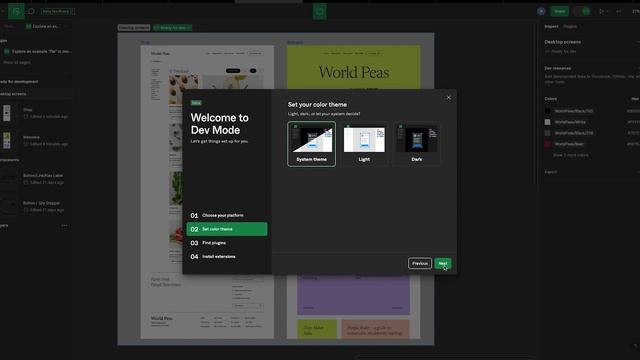This screenshot has height=360, width=640.
Task: Click the Next button in dialog
Action: tap(442, 263)
